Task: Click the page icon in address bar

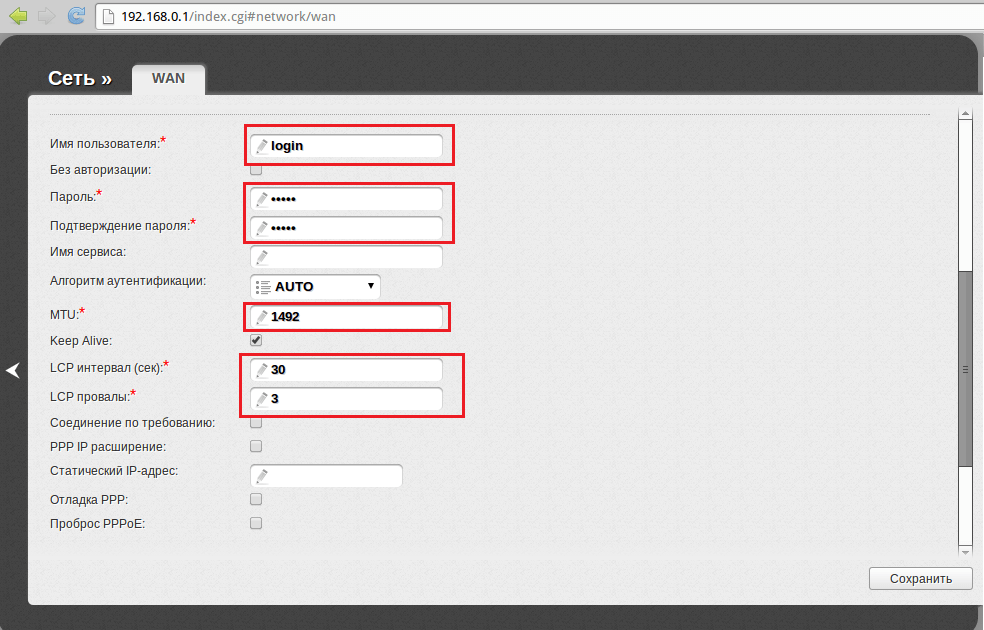Action: point(110,17)
